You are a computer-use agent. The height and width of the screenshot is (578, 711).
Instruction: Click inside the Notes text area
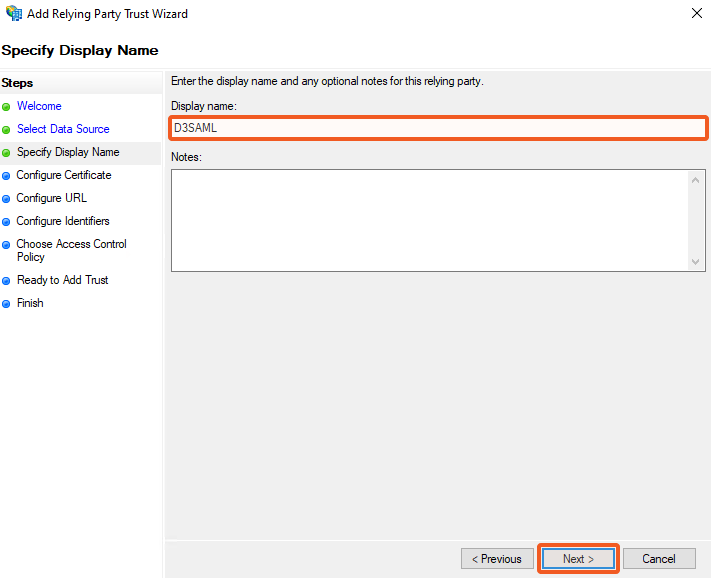430,220
